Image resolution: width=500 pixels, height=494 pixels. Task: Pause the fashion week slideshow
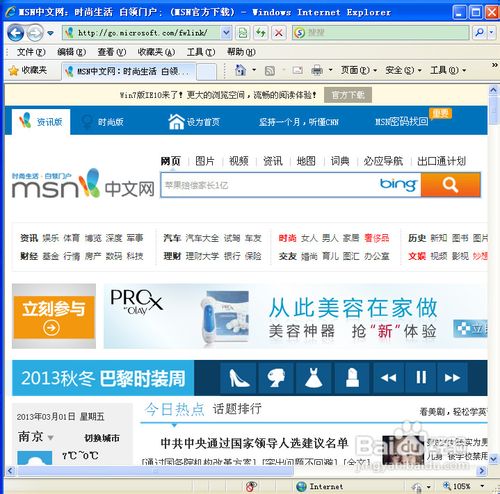(x=421, y=378)
